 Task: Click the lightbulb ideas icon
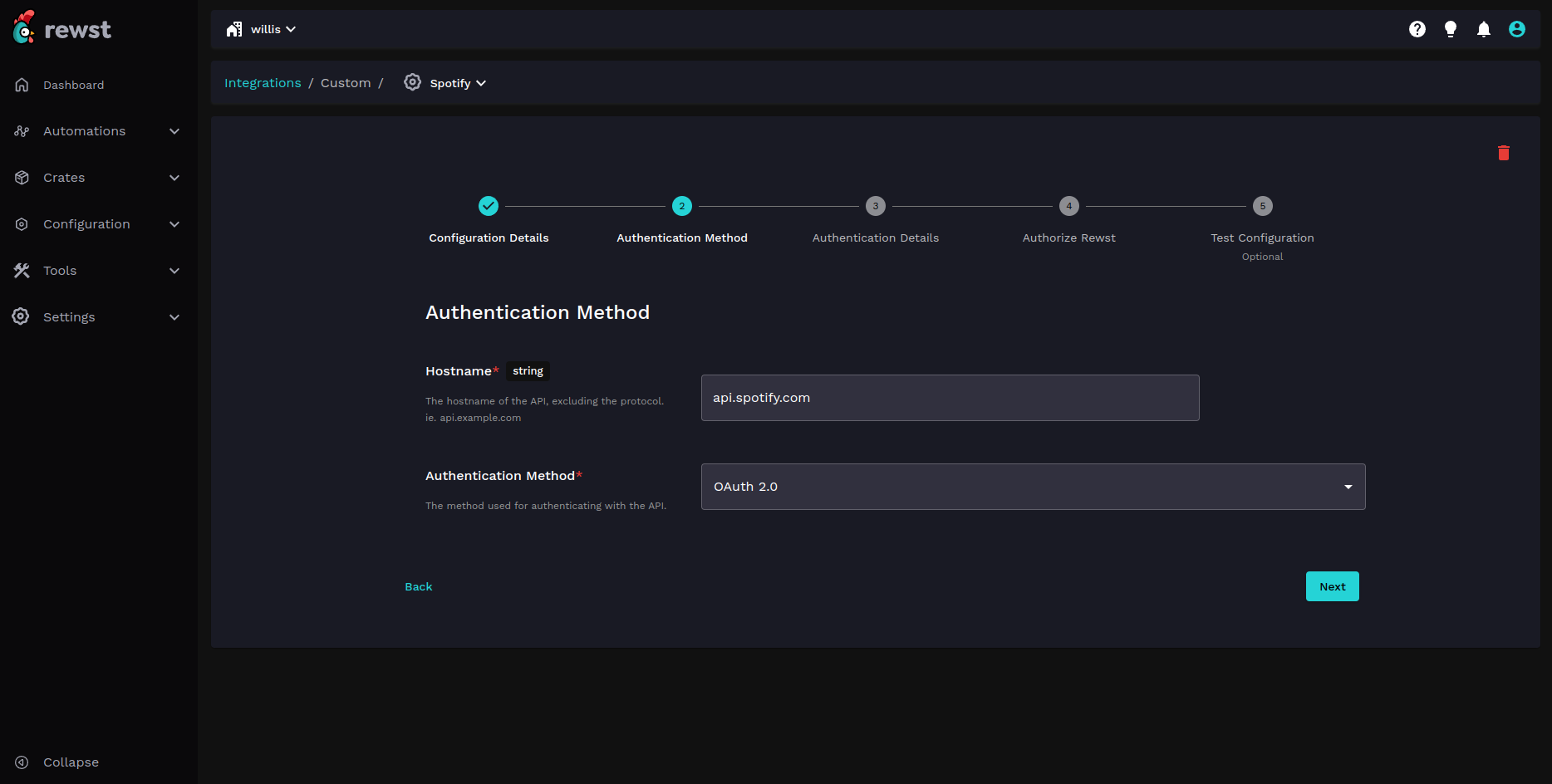click(1451, 29)
